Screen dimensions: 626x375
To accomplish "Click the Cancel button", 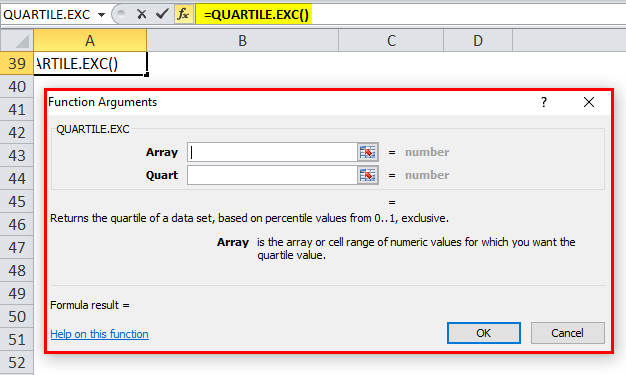I will click(567, 333).
